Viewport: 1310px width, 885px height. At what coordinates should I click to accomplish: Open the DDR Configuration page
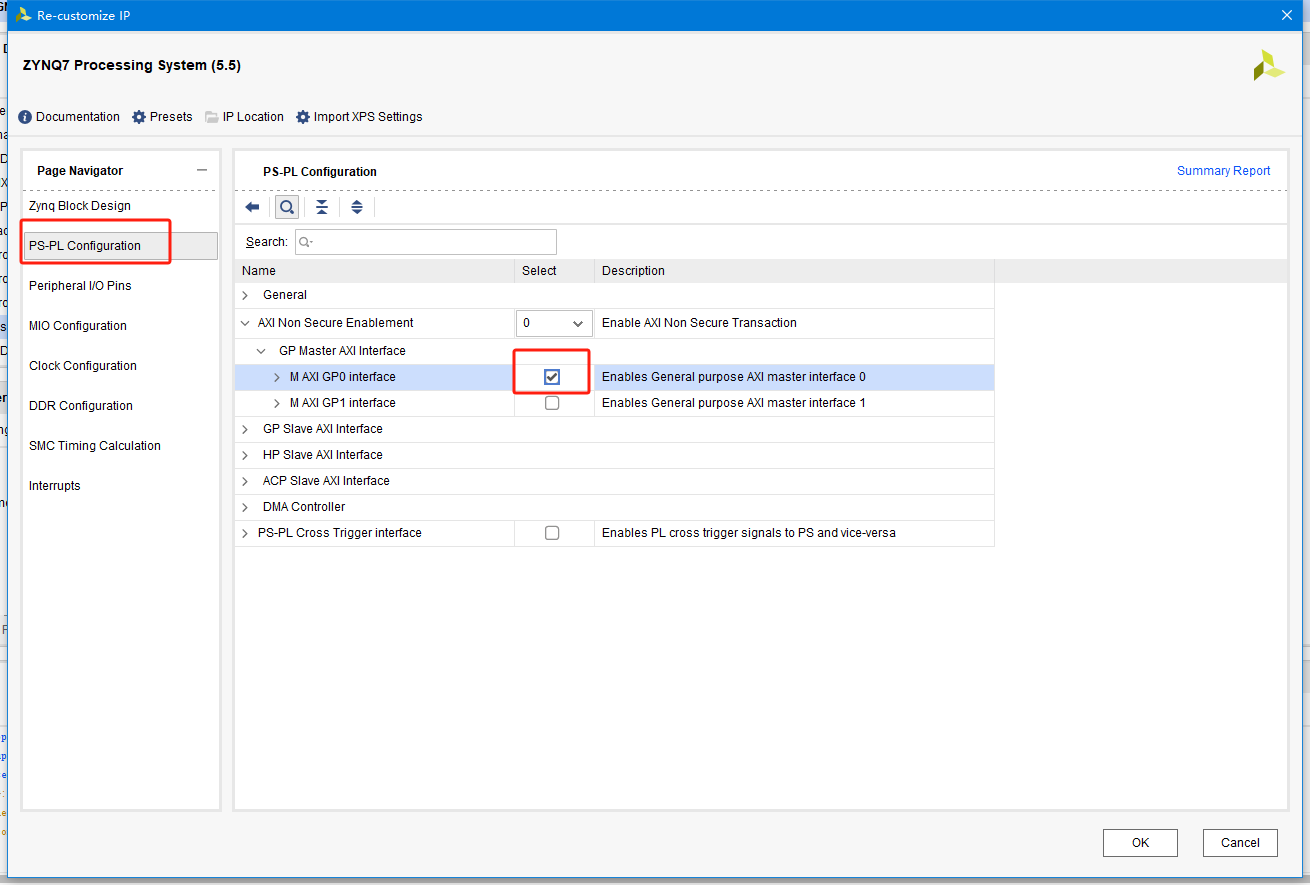click(81, 406)
